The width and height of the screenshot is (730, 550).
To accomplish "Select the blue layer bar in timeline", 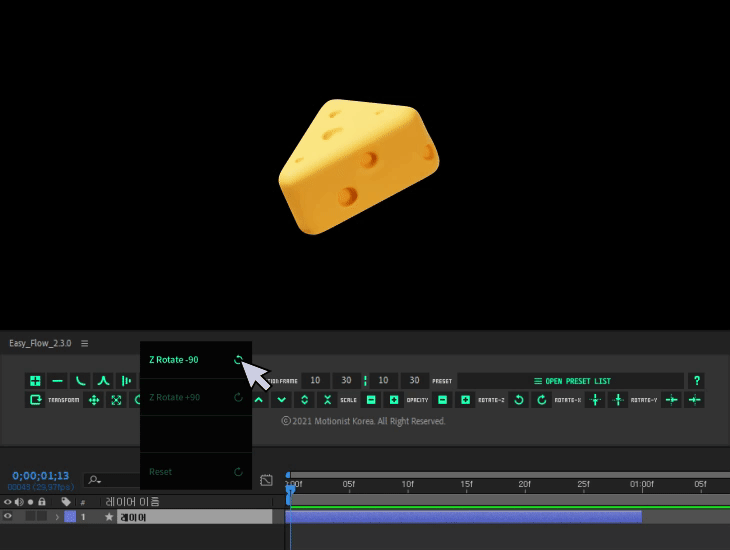I will [464, 517].
